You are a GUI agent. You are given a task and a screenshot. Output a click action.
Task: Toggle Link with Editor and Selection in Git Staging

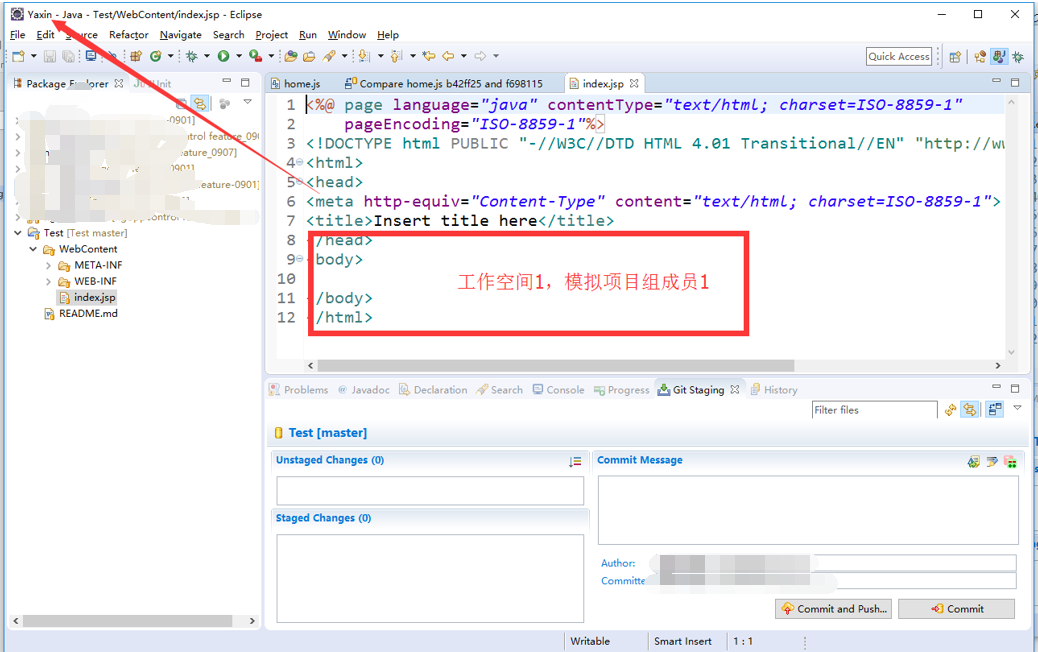pos(970,410)
